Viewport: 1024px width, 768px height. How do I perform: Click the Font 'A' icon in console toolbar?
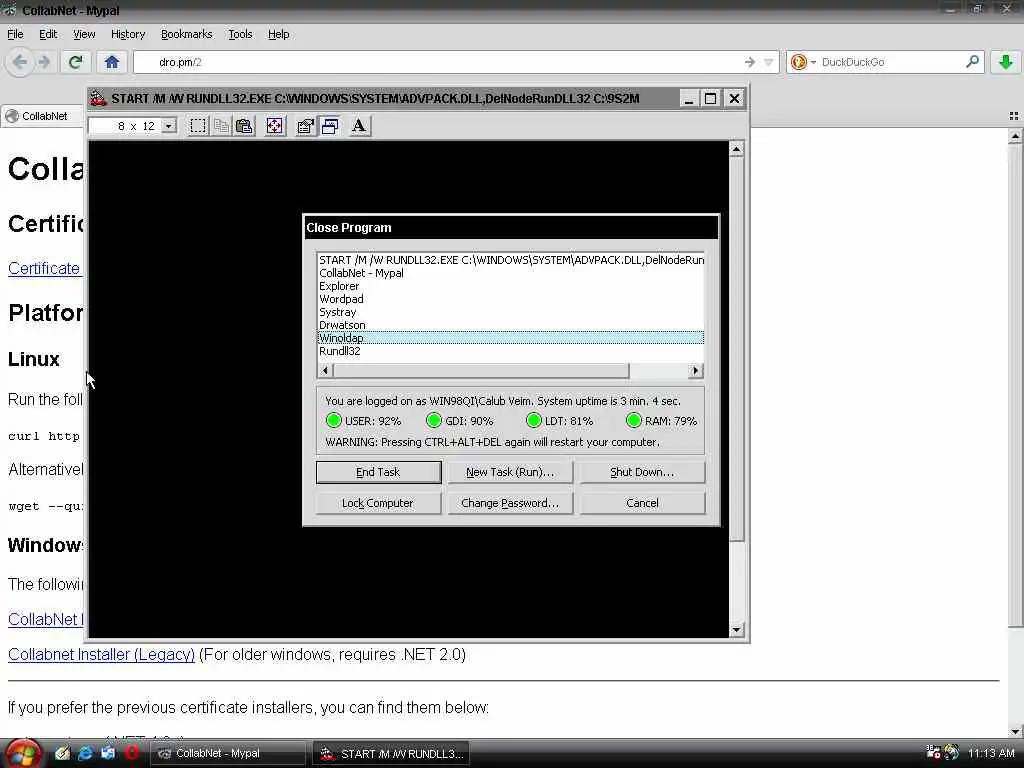coord(359,125)
